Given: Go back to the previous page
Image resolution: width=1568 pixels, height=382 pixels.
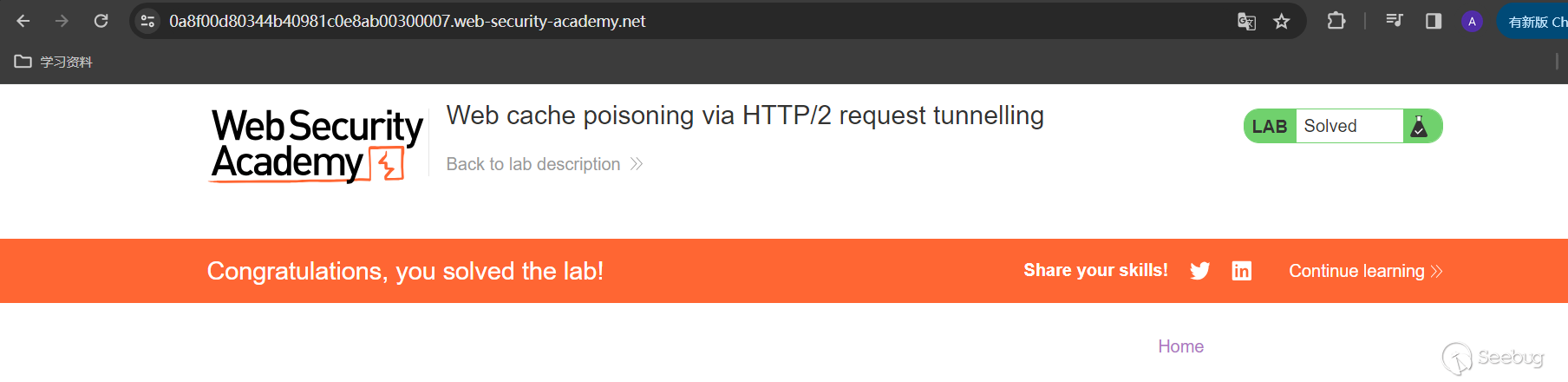Looking at the screenshot, I should tap(23, 21).
